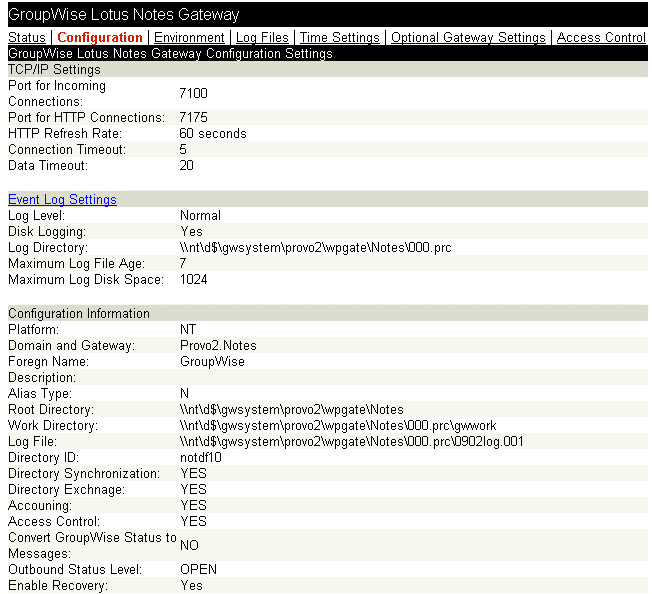Screen dimensions: 652x594
Task: Click the 'GroupWise Lotus Notes Gateway' page title
Action: tap(123, 15)
